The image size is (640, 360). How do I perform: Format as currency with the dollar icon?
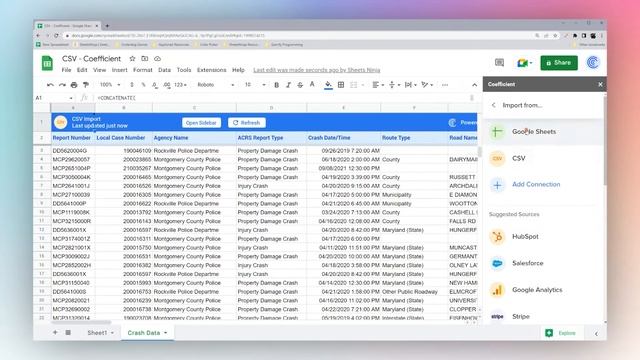tap(131, 85)
